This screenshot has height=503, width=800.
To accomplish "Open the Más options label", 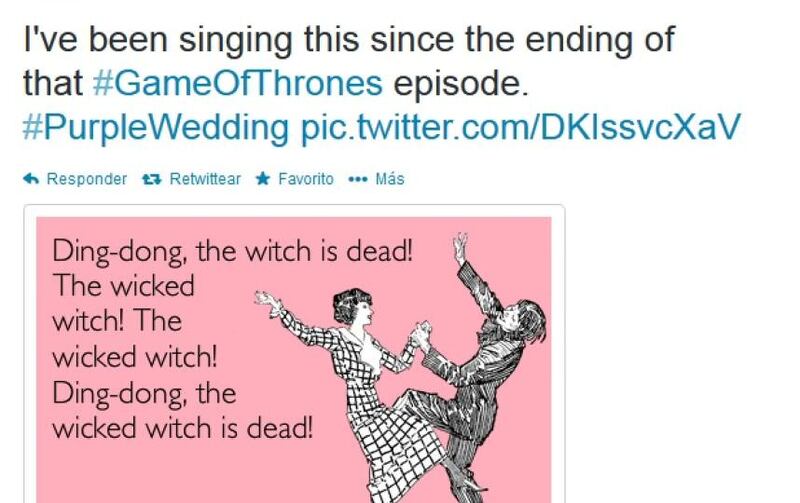I will [x=390, y=179].
